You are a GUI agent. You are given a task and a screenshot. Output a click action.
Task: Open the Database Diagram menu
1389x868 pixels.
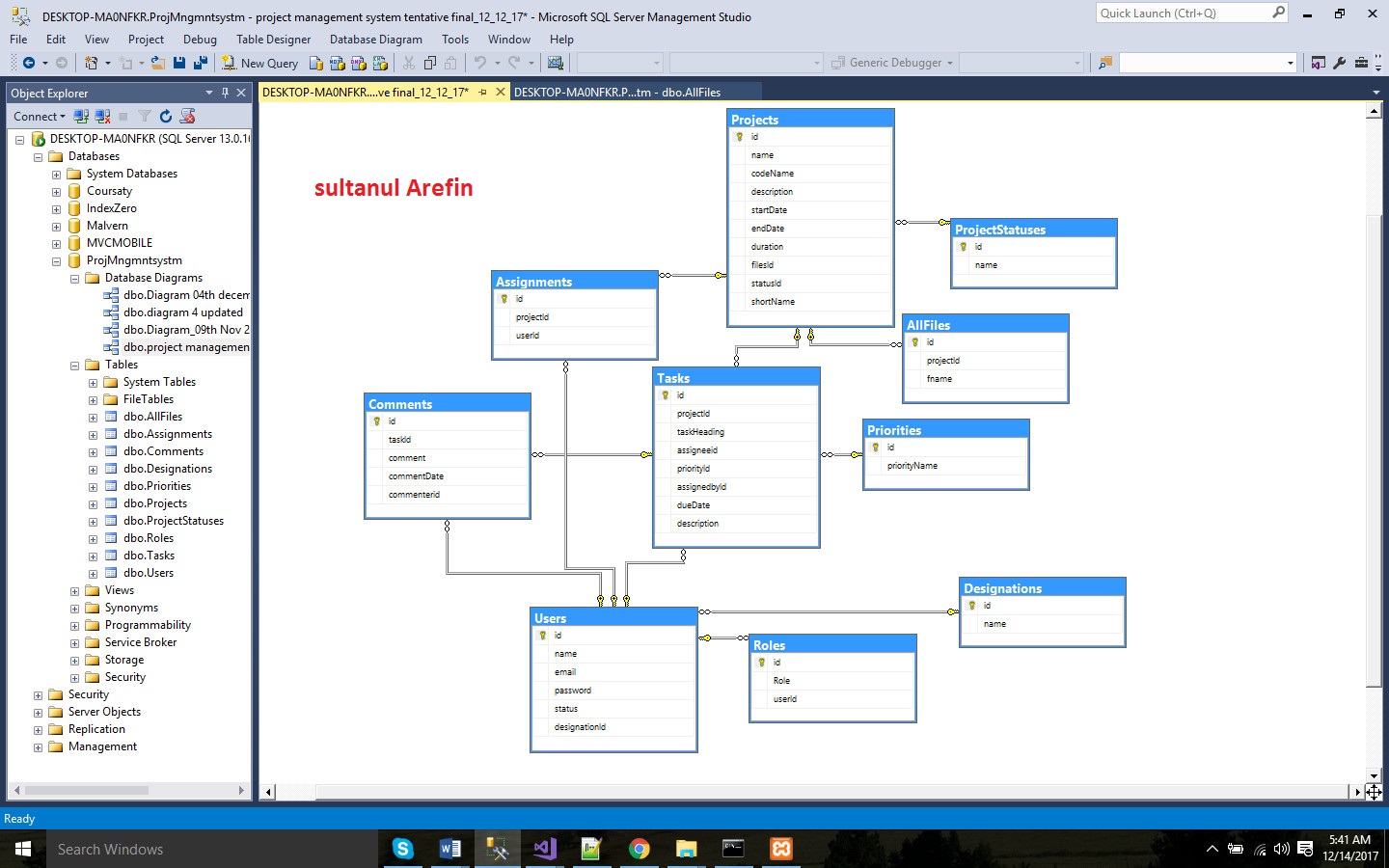click(x=375, y=40)
